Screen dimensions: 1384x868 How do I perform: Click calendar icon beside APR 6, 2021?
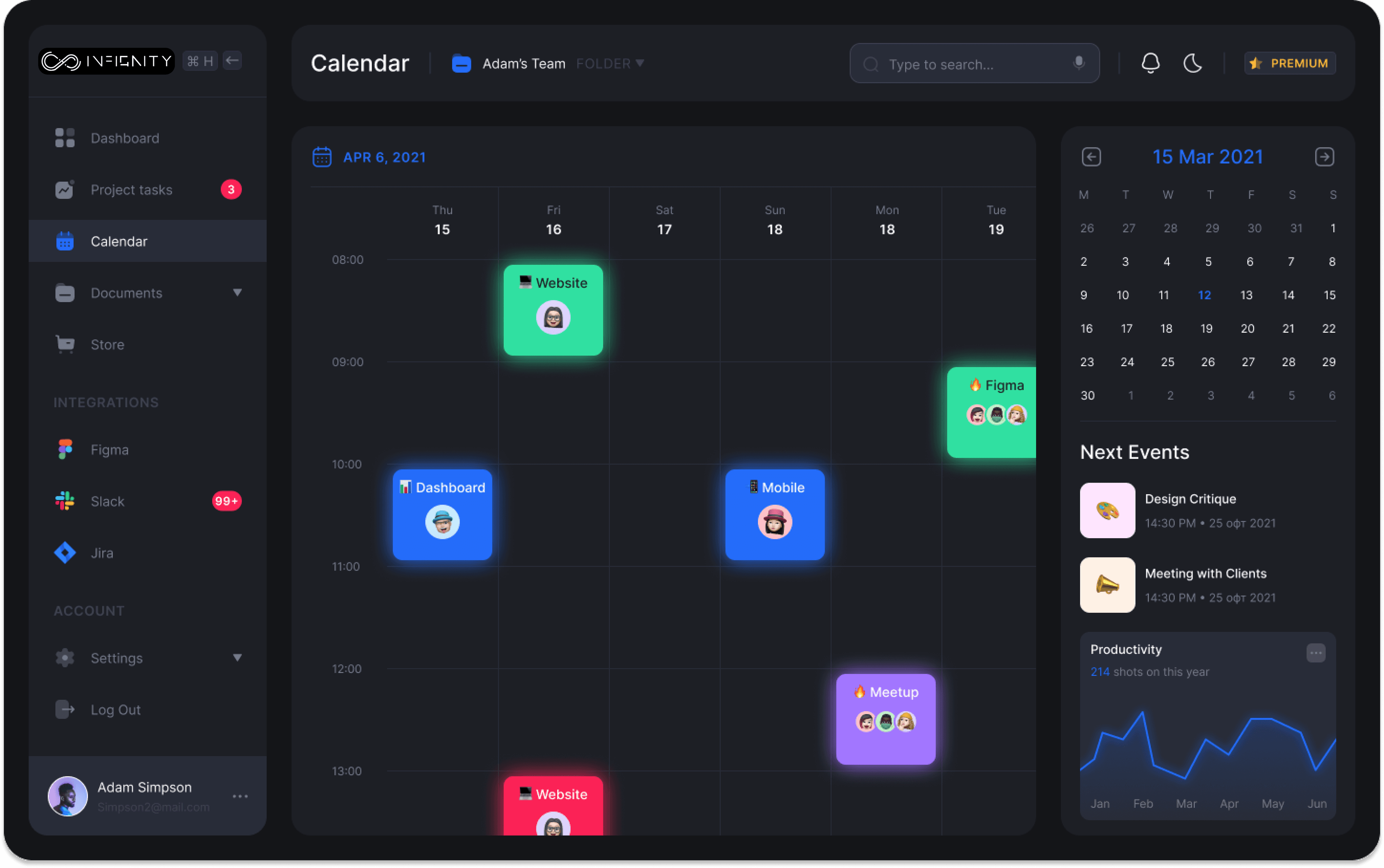322,157
